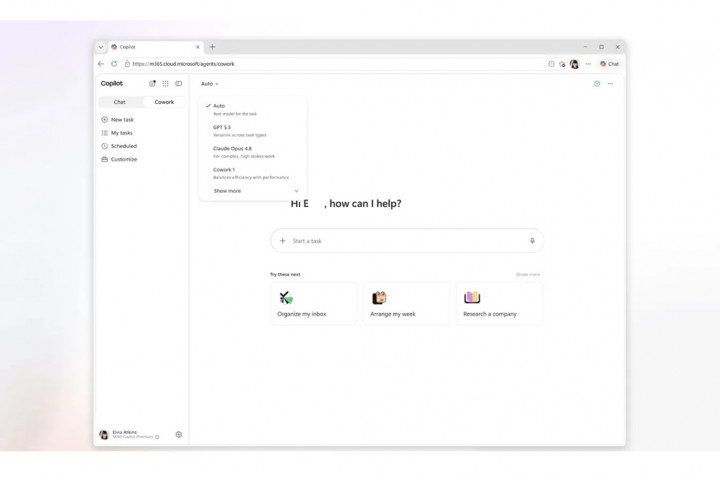Open settings gear icon at sidebar bottom

(x=179, y=434)
